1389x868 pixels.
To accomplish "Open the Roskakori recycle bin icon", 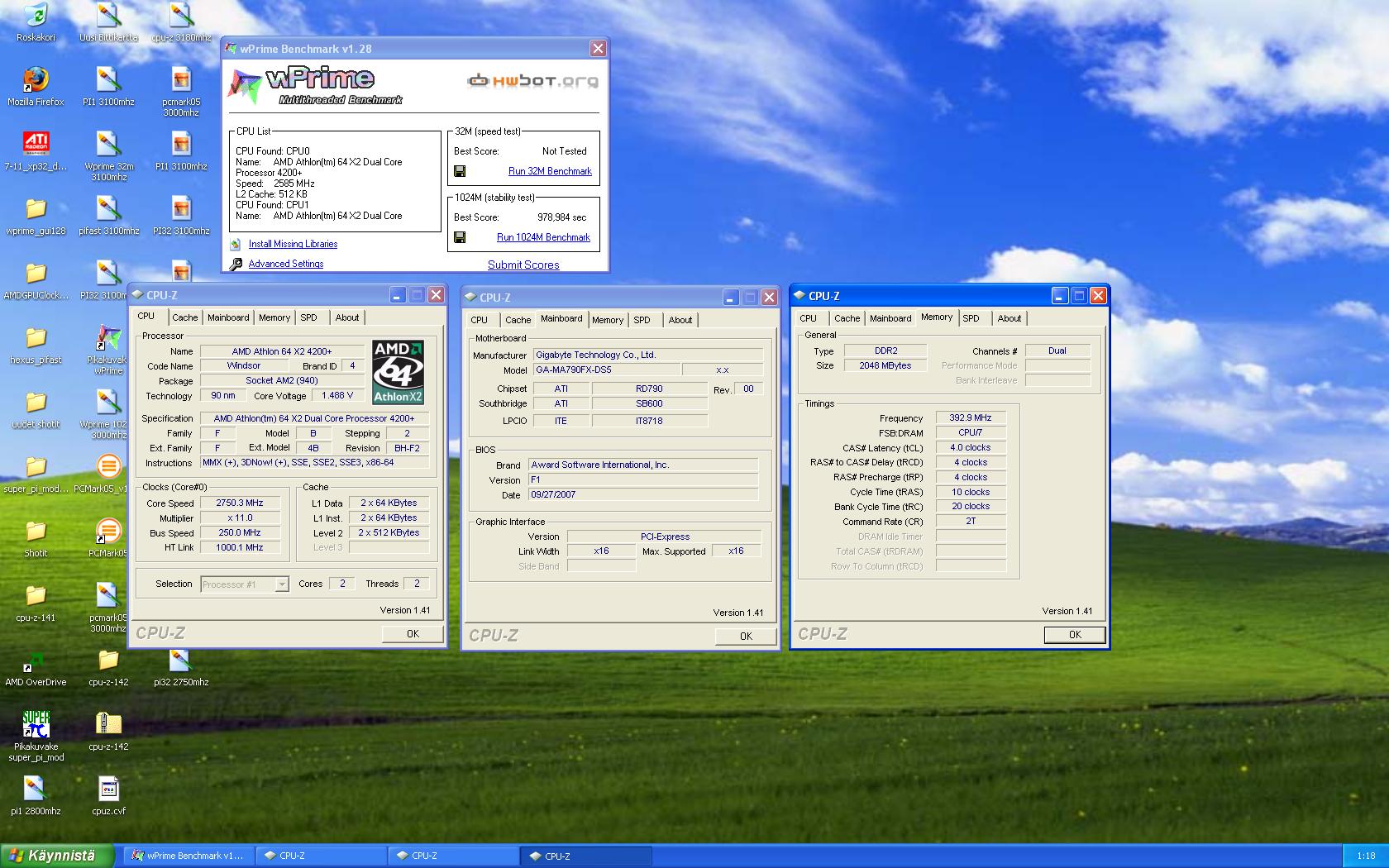I will [x=36, y=21].
